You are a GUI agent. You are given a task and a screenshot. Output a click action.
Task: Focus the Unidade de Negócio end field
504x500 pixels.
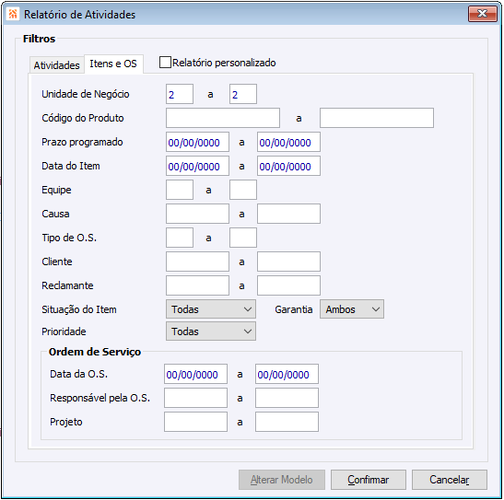click(x=243, y=94)
